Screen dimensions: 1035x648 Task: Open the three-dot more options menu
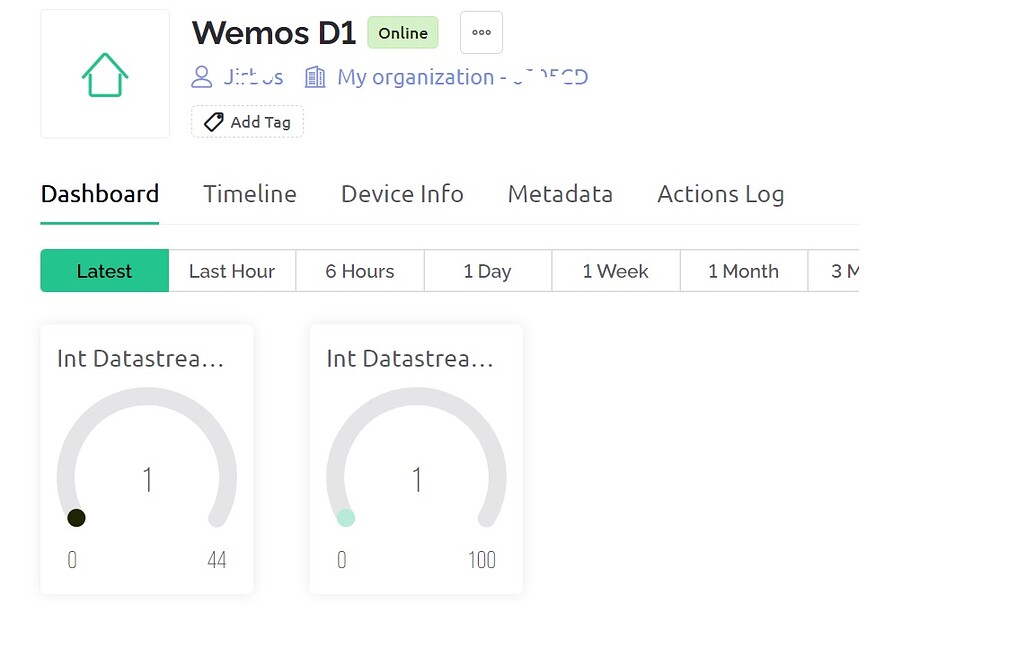[x=481, y=33]
